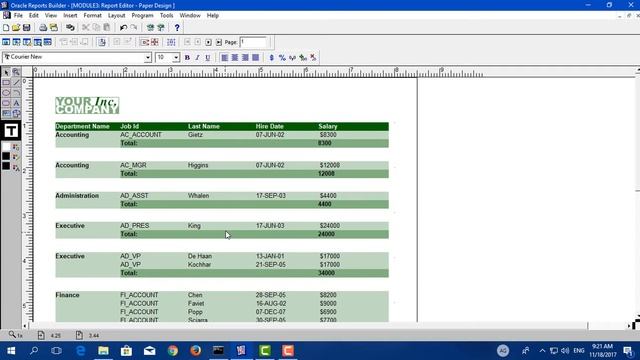The image size is (640, 360).
Task: Click the taskbar Search button
Action: 34,351
